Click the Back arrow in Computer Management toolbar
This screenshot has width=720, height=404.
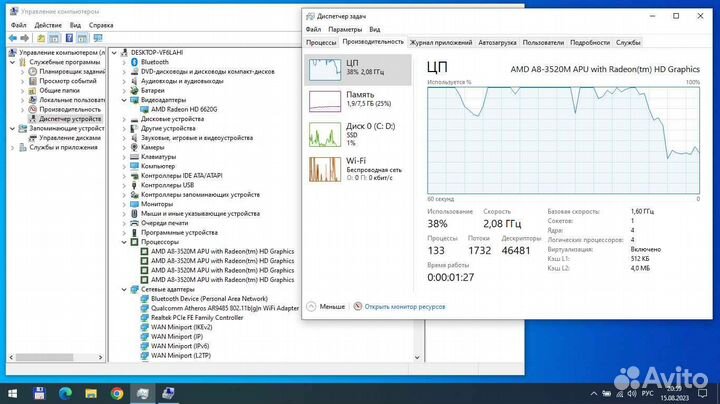click(13, 38)
